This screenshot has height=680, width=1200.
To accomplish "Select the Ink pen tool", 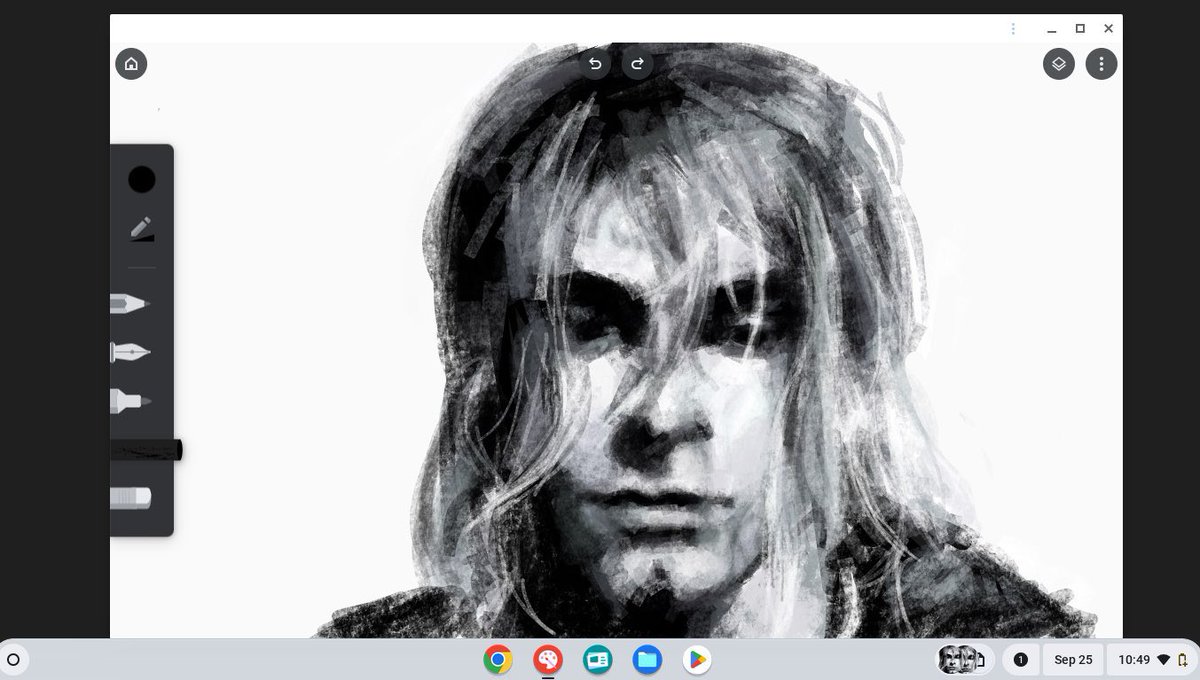I will coord(130,352).
